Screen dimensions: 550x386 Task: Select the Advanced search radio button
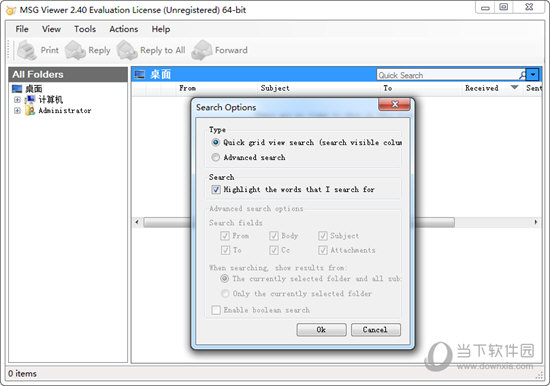coord(216,157)
